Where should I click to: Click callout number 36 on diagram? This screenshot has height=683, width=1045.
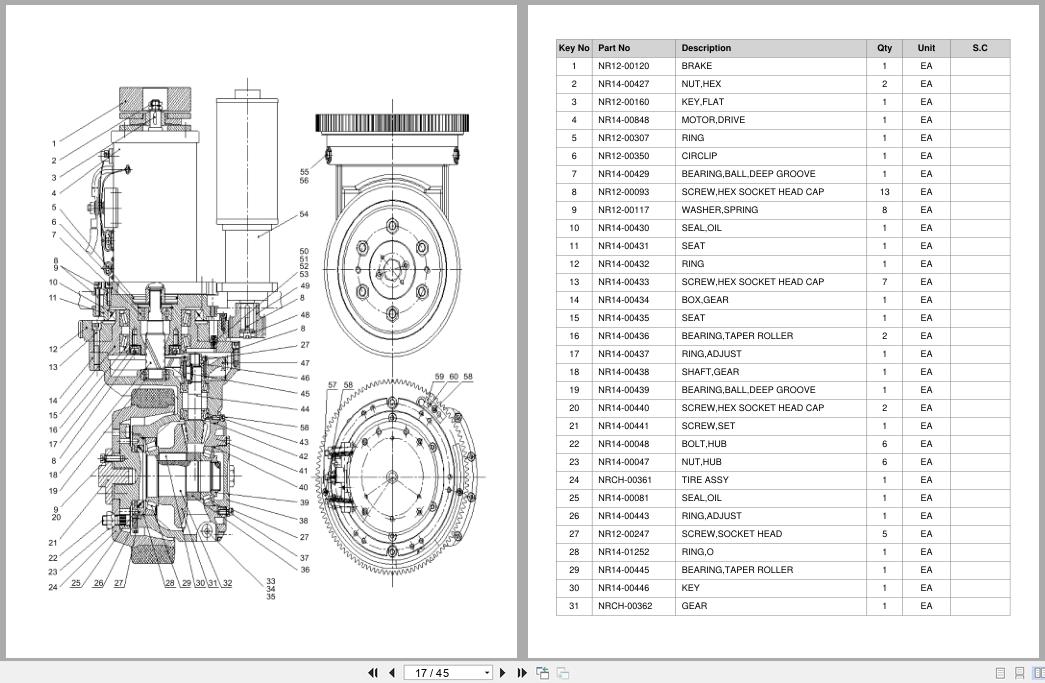305,570
